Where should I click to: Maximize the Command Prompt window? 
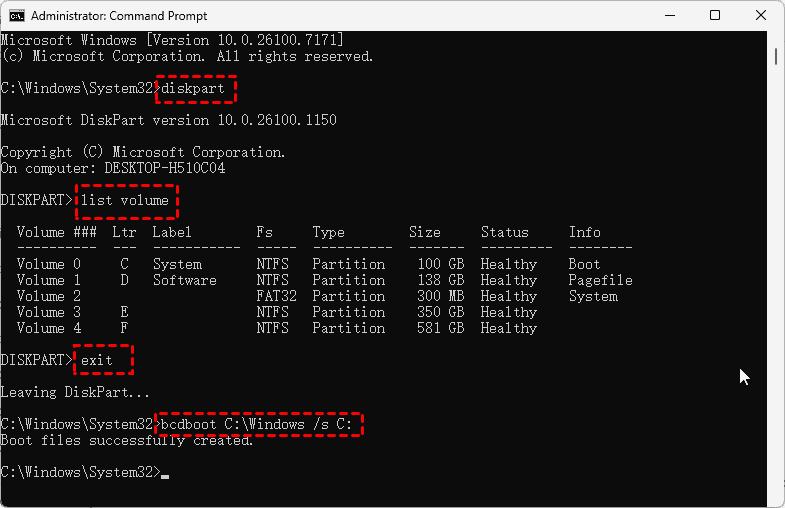(715, 16)
